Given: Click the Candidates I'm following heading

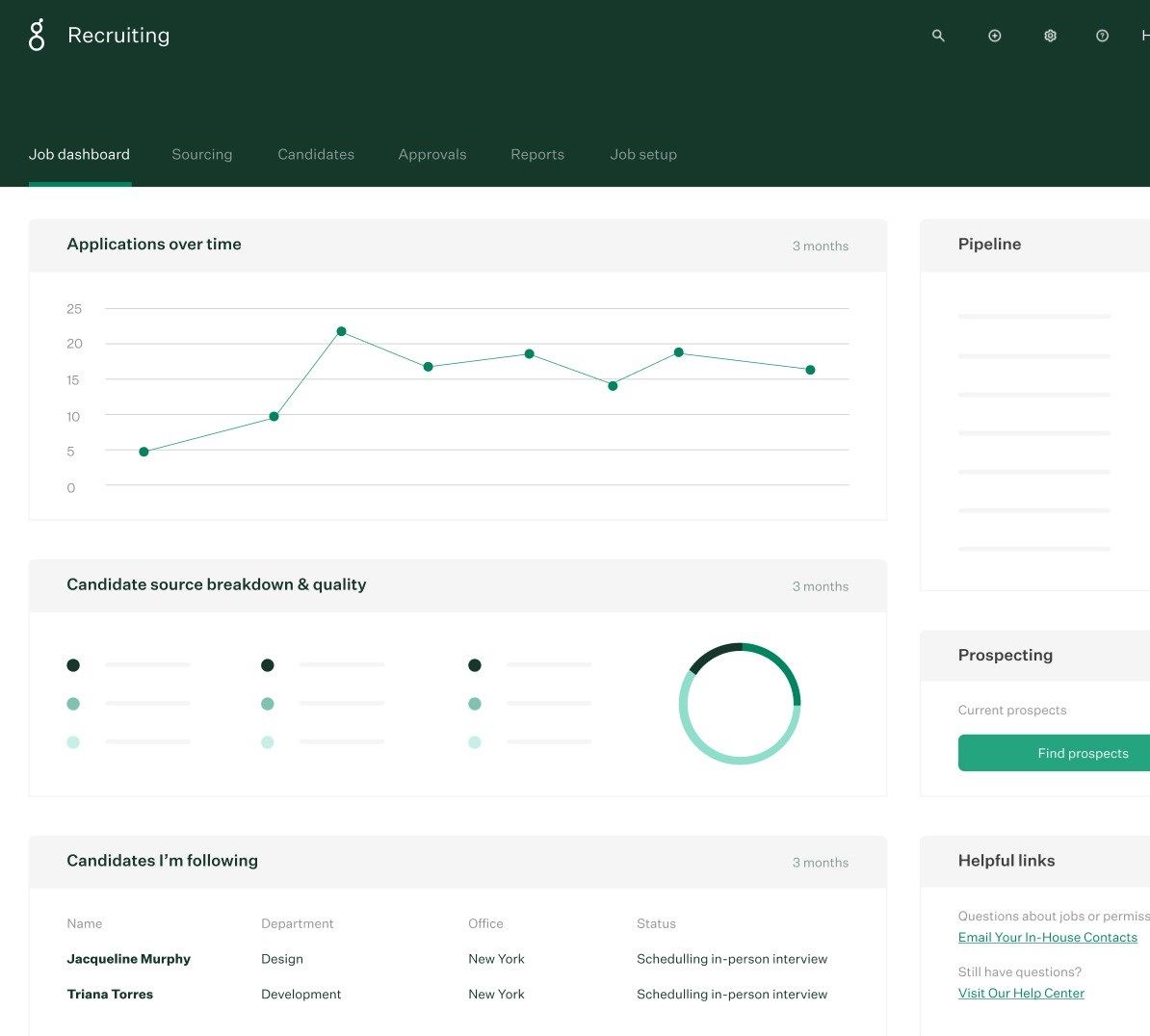Looking at the screenshot, I should point(162,861).
